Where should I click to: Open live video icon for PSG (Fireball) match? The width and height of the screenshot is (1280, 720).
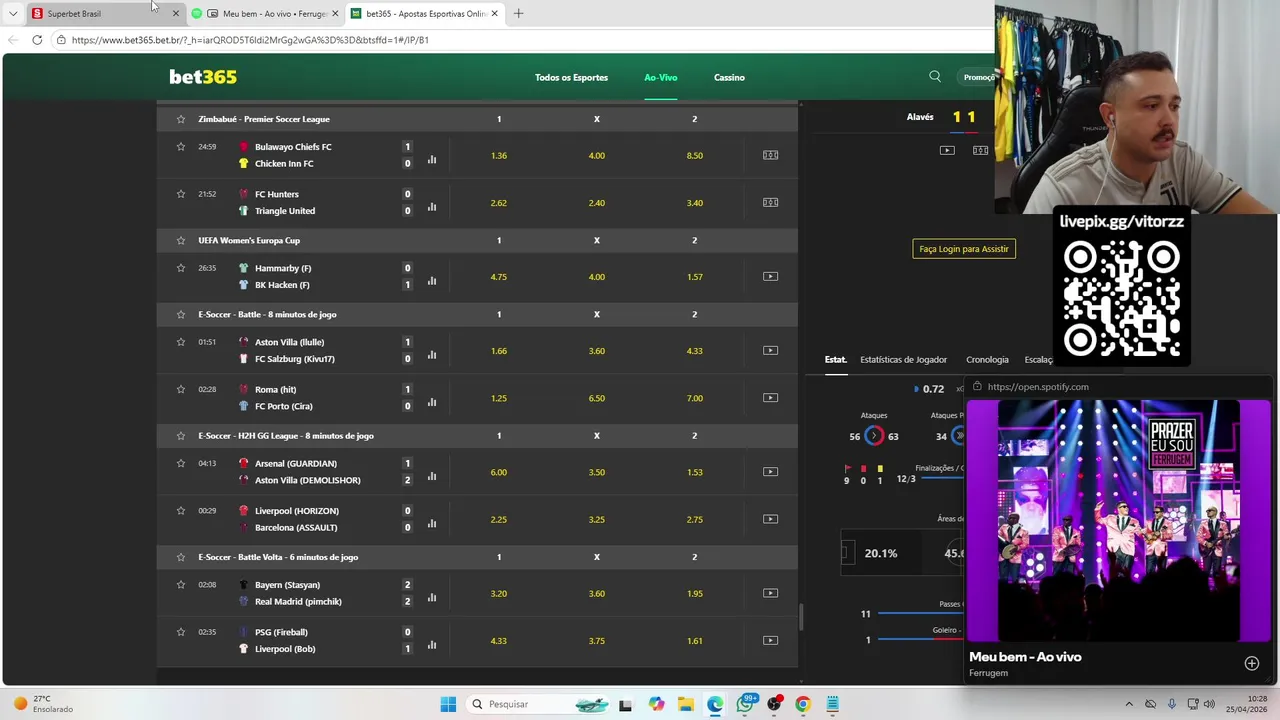[x=770, y=640]
